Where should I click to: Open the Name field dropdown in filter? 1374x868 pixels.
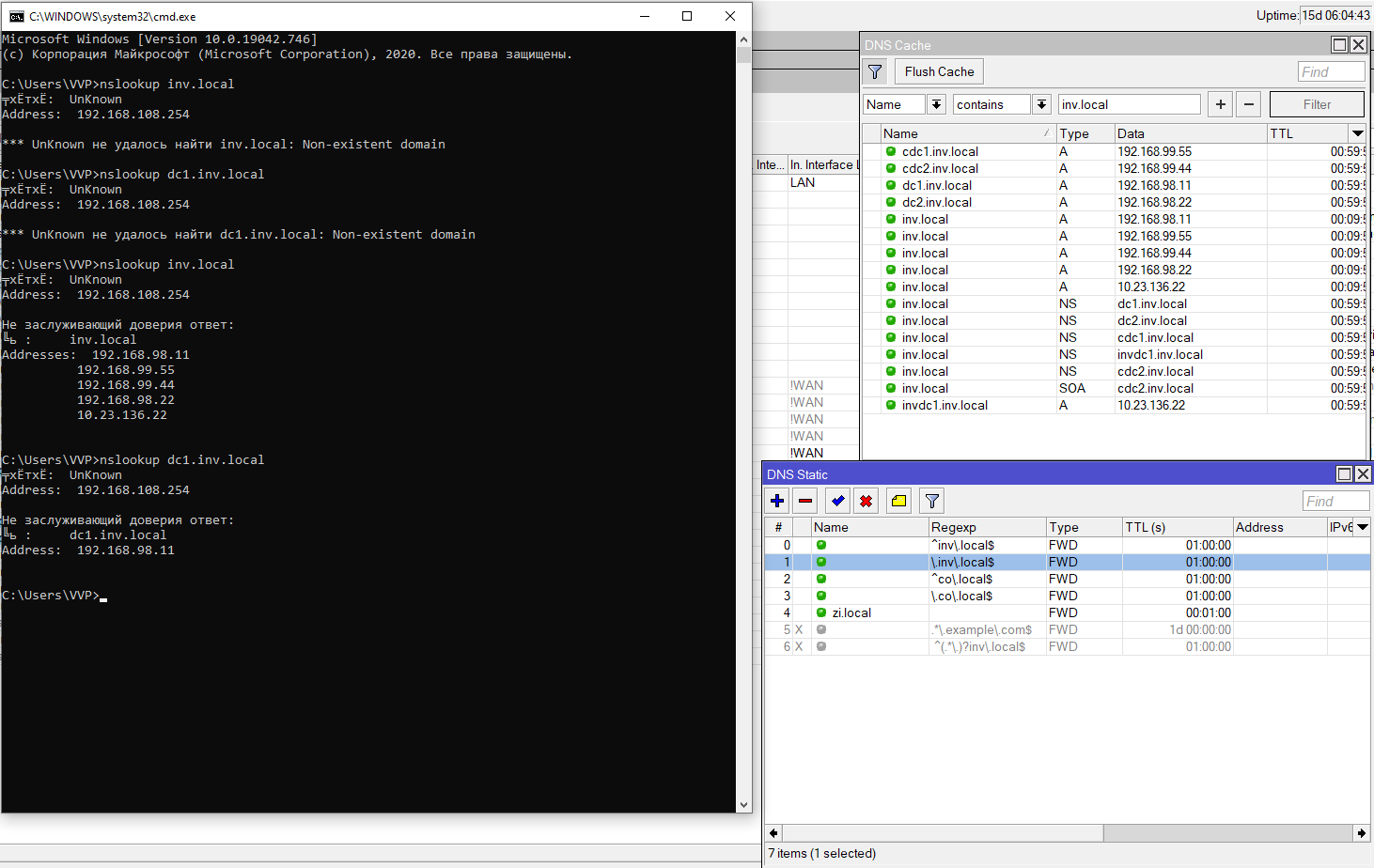tap(936, 104)
